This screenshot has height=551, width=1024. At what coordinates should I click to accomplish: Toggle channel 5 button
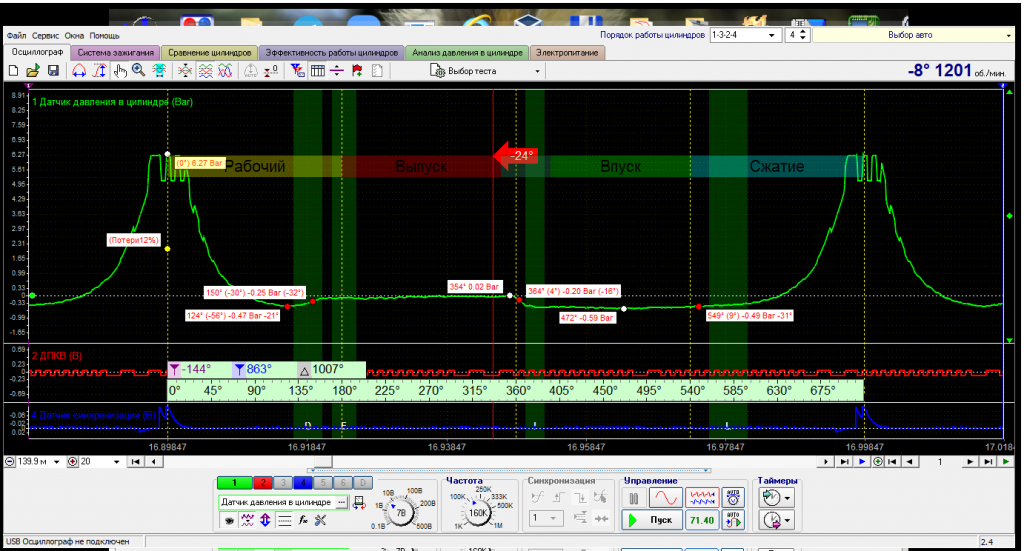click(323, 483)
